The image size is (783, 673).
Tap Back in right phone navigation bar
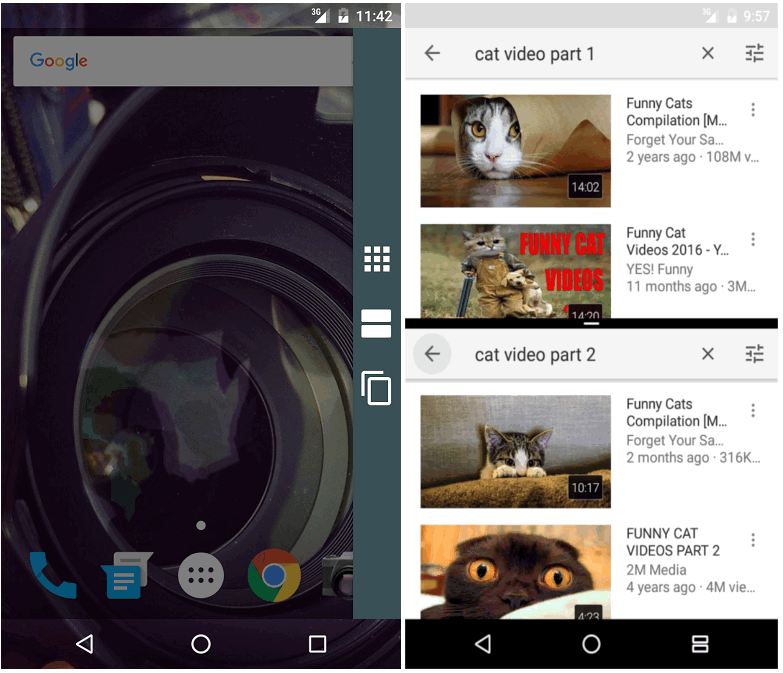(x=483, y=644)
